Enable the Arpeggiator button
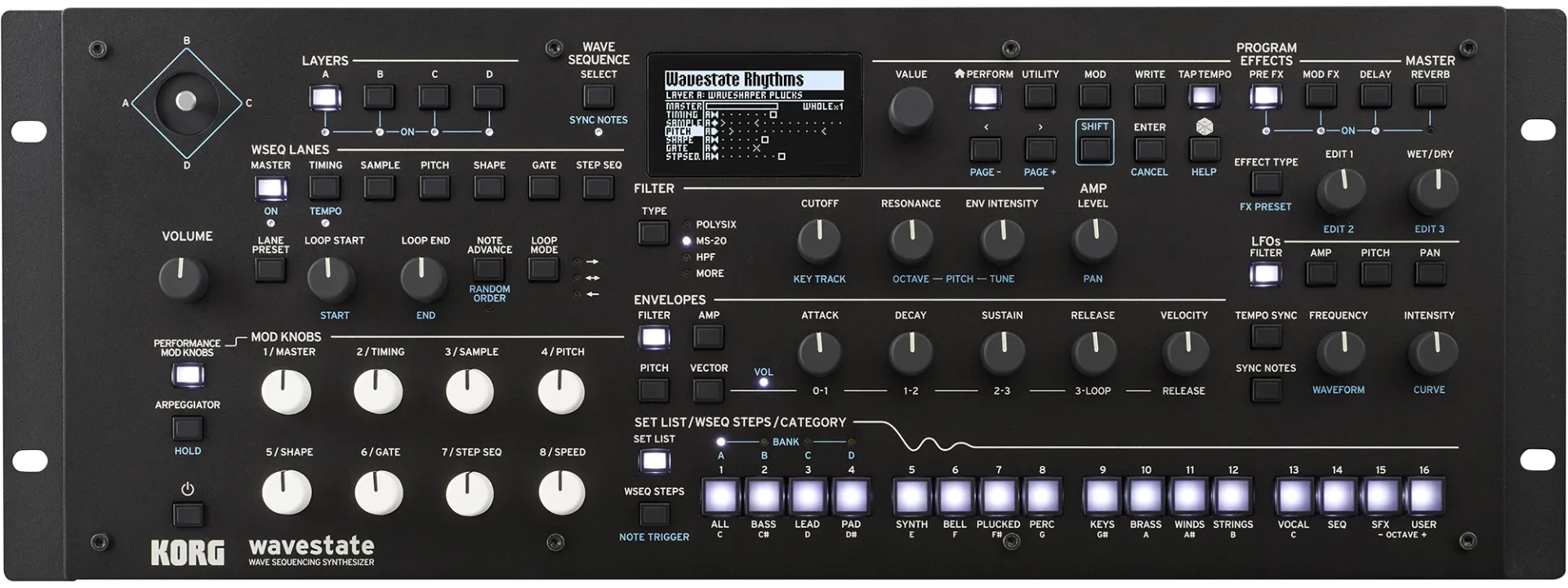Viewport: 1568px width, 588px height. 187,428
